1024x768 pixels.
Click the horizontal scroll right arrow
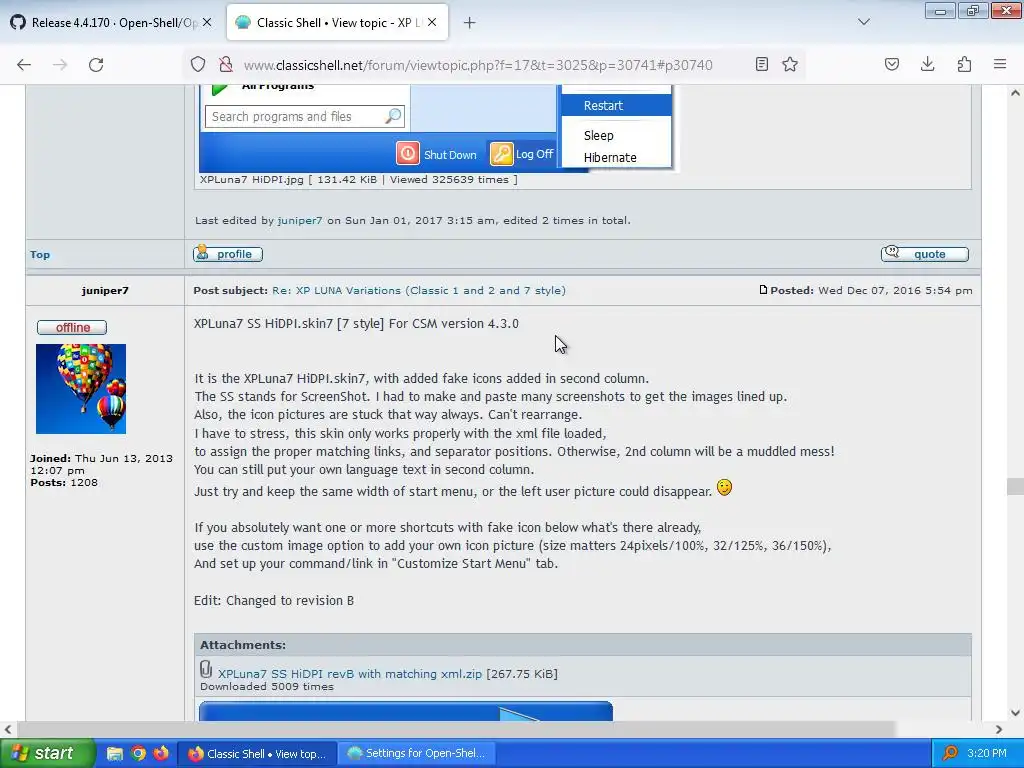(999, 729)
